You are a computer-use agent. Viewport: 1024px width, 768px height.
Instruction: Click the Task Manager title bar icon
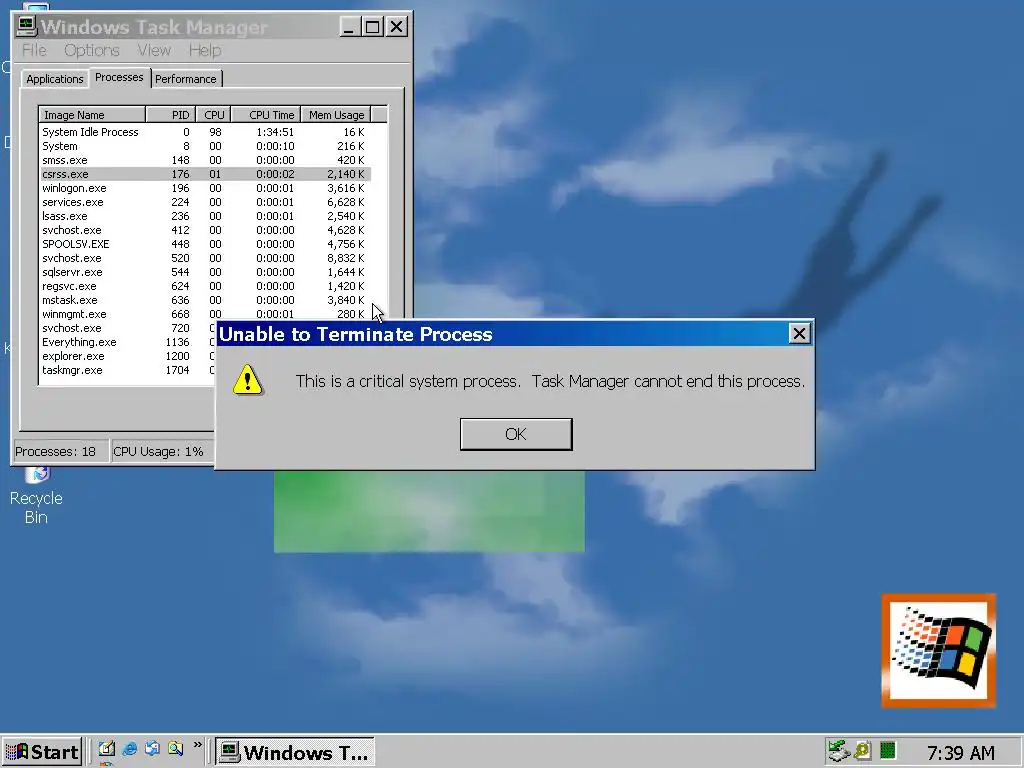pyautogui.click(x=26, y=26)
